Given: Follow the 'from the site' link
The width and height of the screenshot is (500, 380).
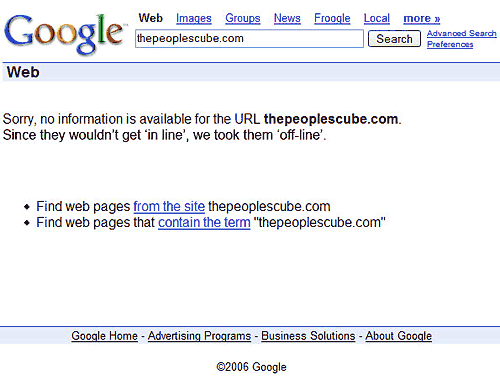Looking at the screenshot, I should click(x=169, y=207).
